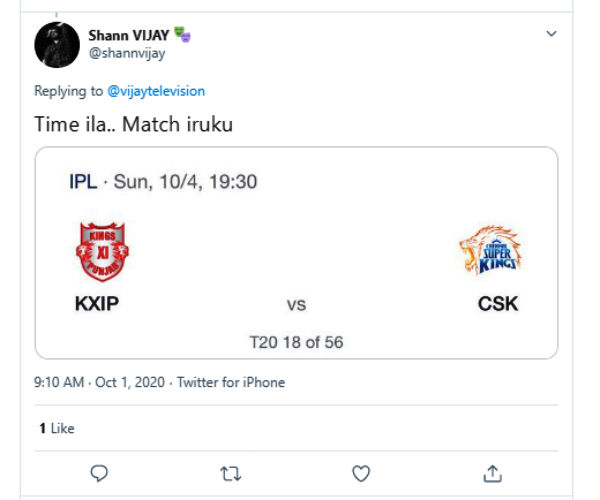The image size is (600, 500).
Task: Like the tweet with the heart icon
Action: (361, 473)
